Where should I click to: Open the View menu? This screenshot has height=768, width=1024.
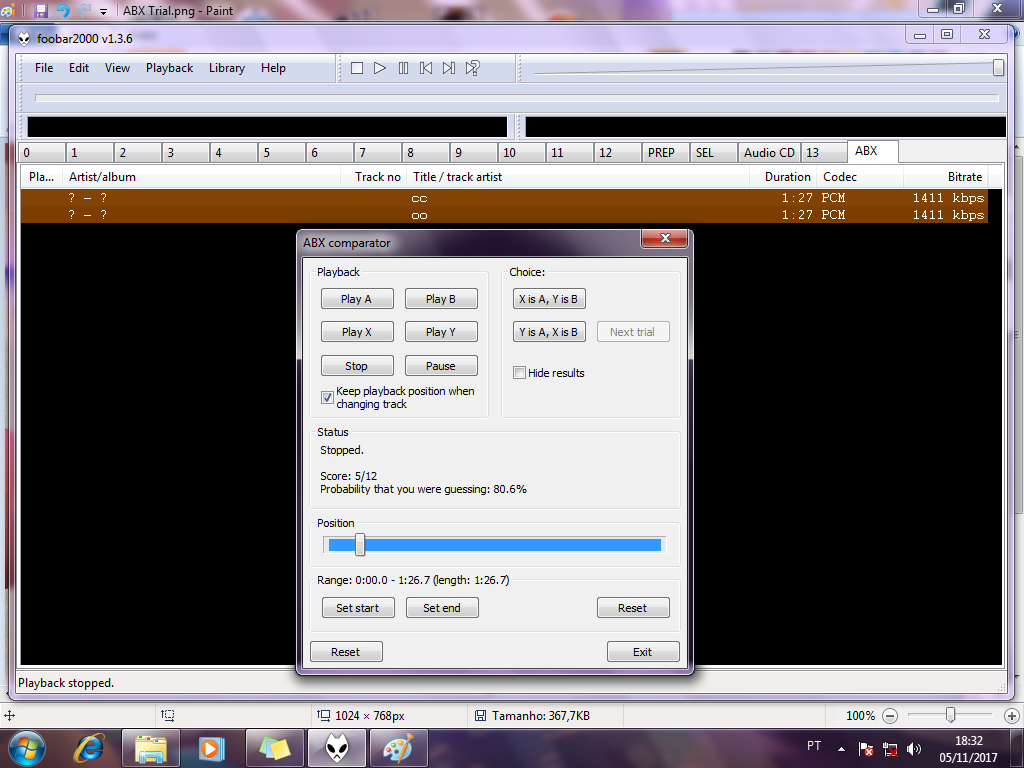click(x=117, y=68)
